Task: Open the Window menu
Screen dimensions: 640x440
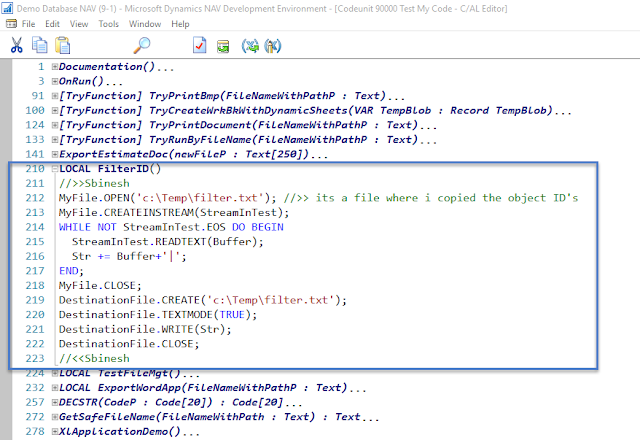Action: tap(145, 24)
